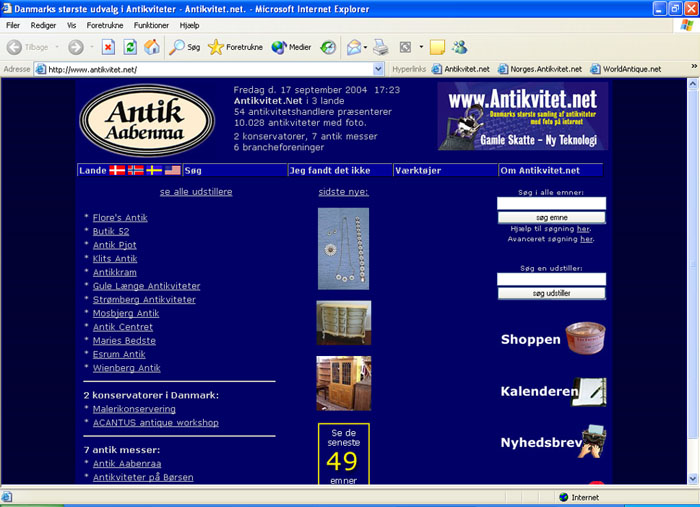Select the American flag icon

173,171
